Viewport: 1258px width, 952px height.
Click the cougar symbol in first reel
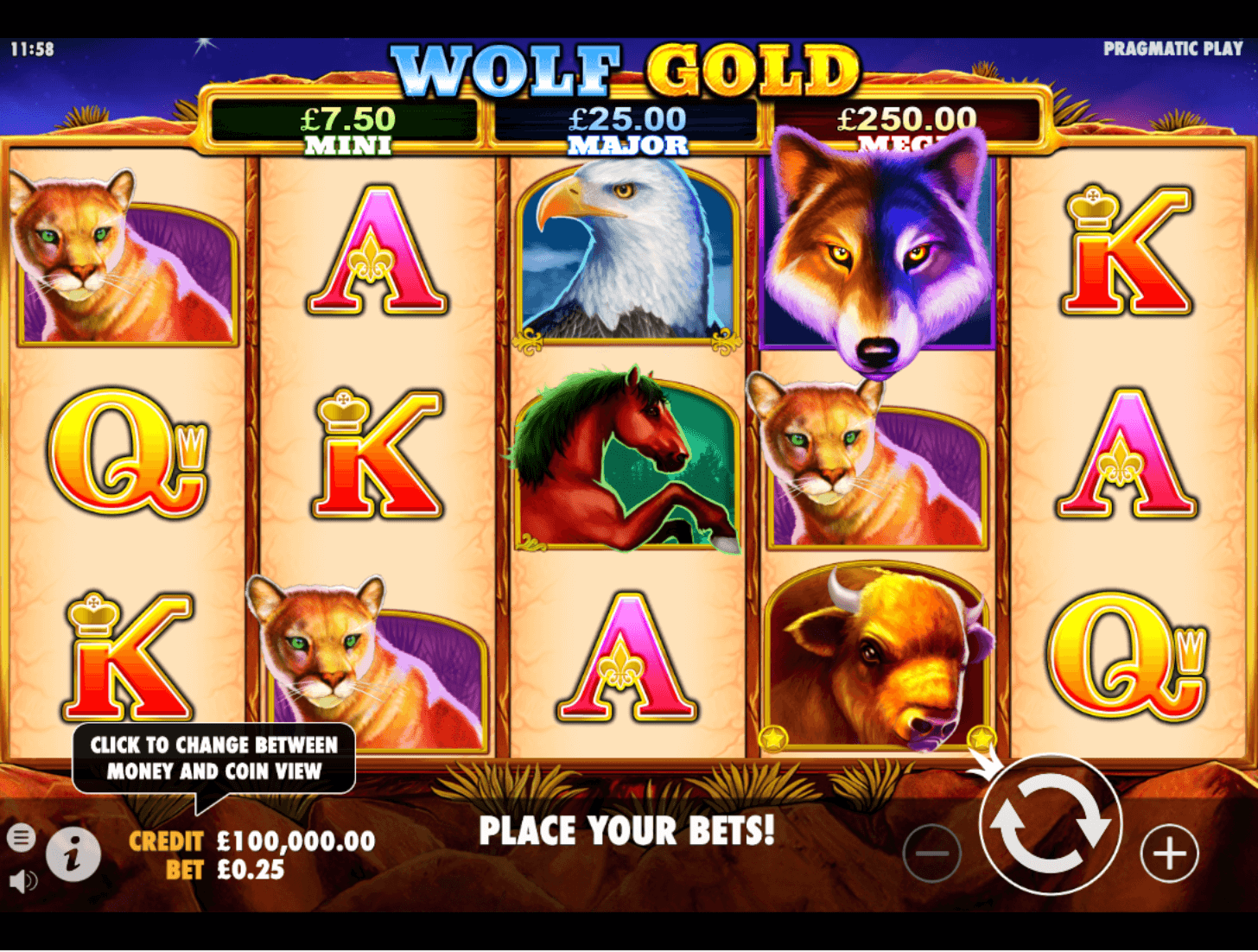click(x=126, y=257)
